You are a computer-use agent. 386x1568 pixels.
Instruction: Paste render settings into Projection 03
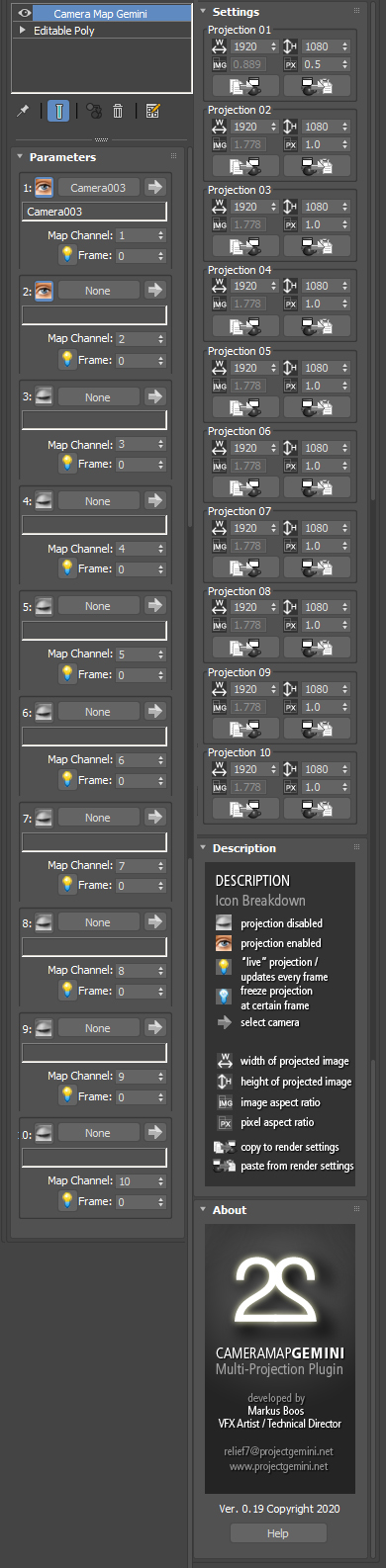pos(317,246)
